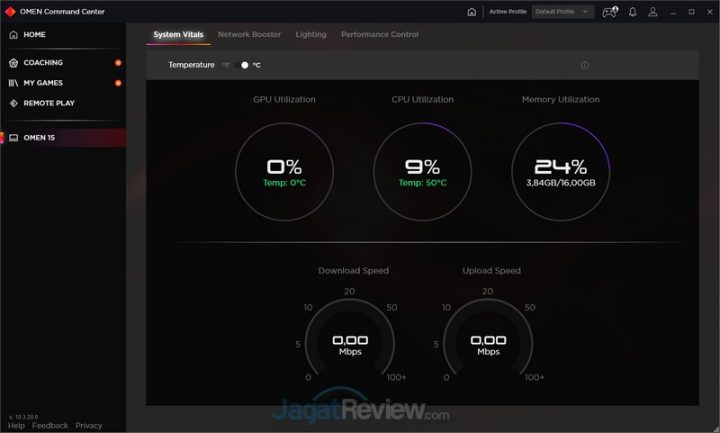Screen dimensions: 720x433
Task: Click the home icon in the title bar
Action: pyautogui.click(x=472, y=12)
